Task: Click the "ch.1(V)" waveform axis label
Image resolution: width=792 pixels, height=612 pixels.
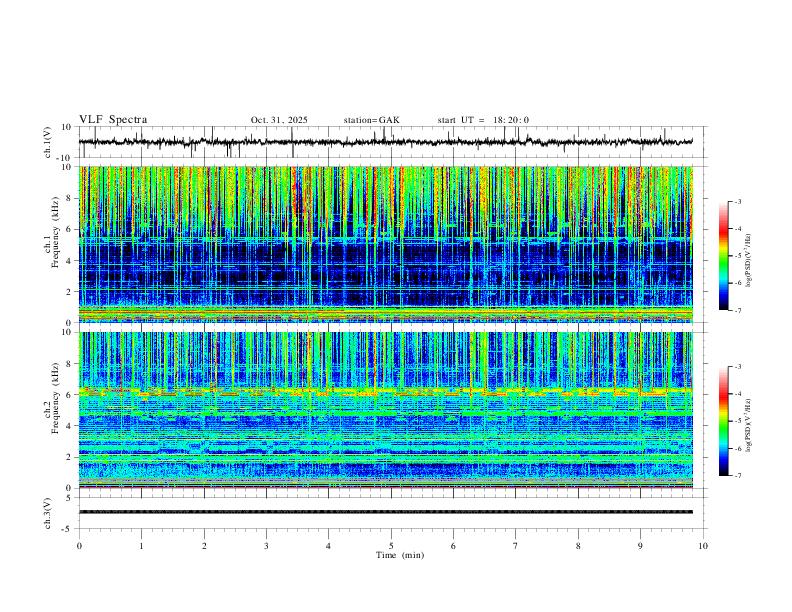Action: pos(48,142)
